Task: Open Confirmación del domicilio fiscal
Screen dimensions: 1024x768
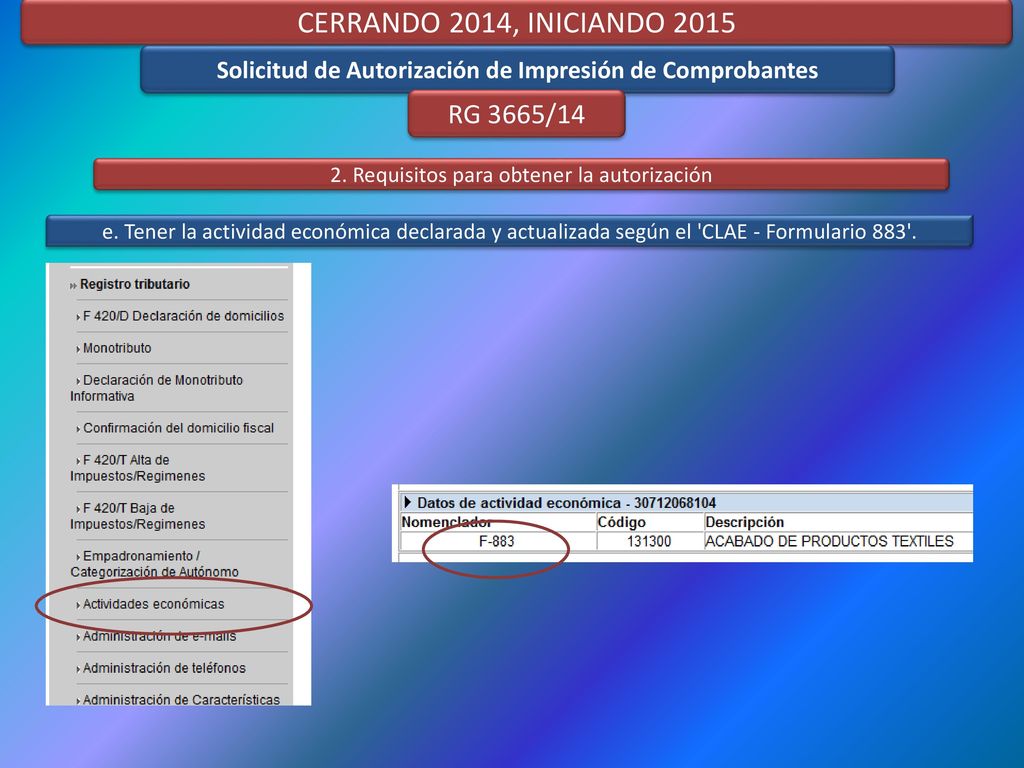Action: point(178,428)
